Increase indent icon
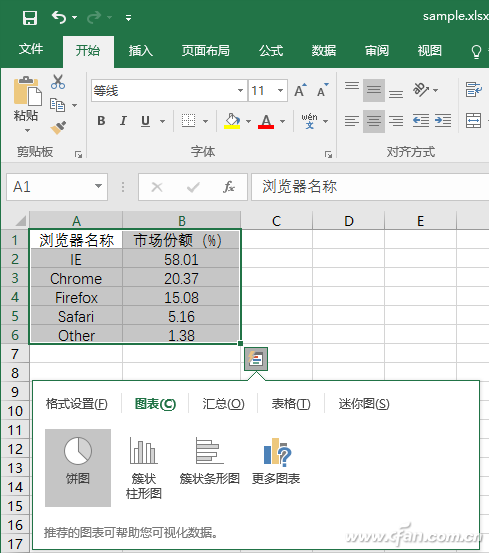This screenshot has width=489, height=553. [443, 121]
